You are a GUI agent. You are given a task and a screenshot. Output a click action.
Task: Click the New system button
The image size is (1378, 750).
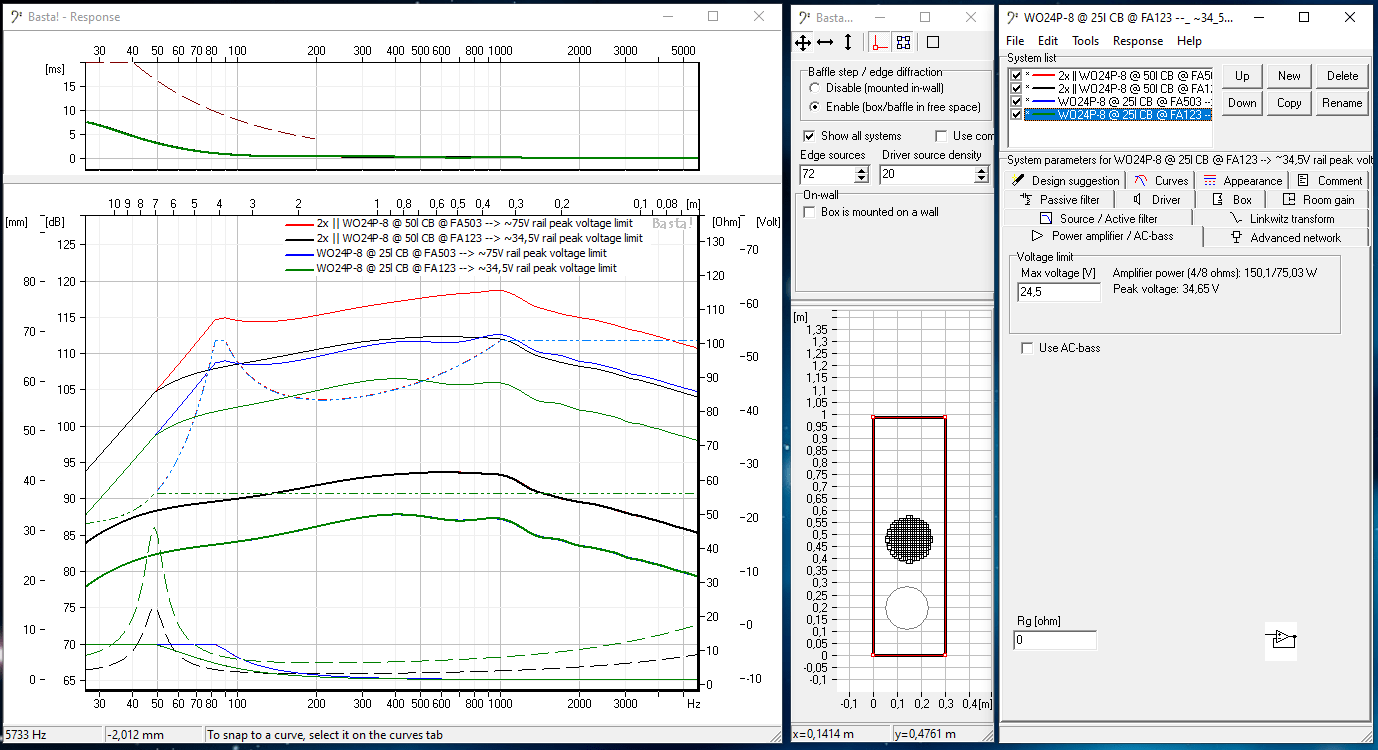[1289, 76]
